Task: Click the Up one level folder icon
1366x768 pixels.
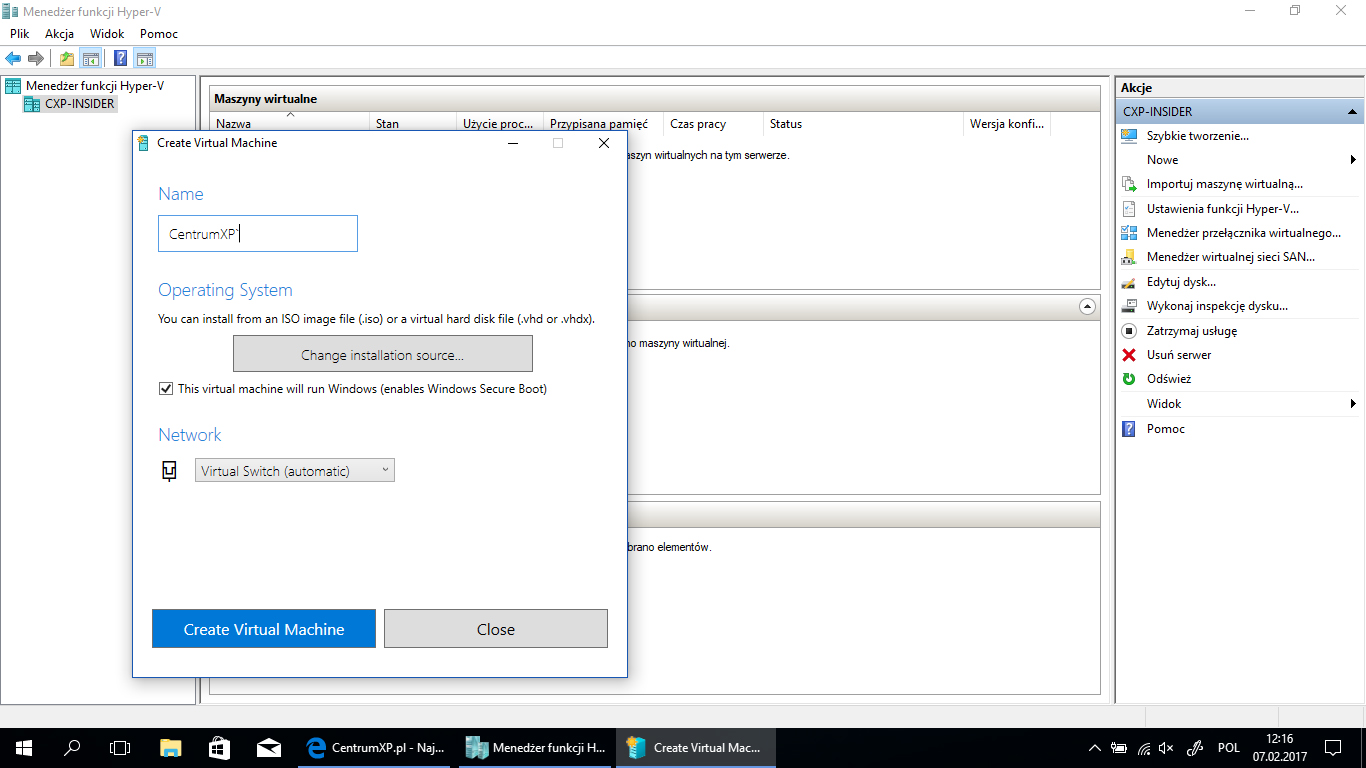Action: click(66, 58)
